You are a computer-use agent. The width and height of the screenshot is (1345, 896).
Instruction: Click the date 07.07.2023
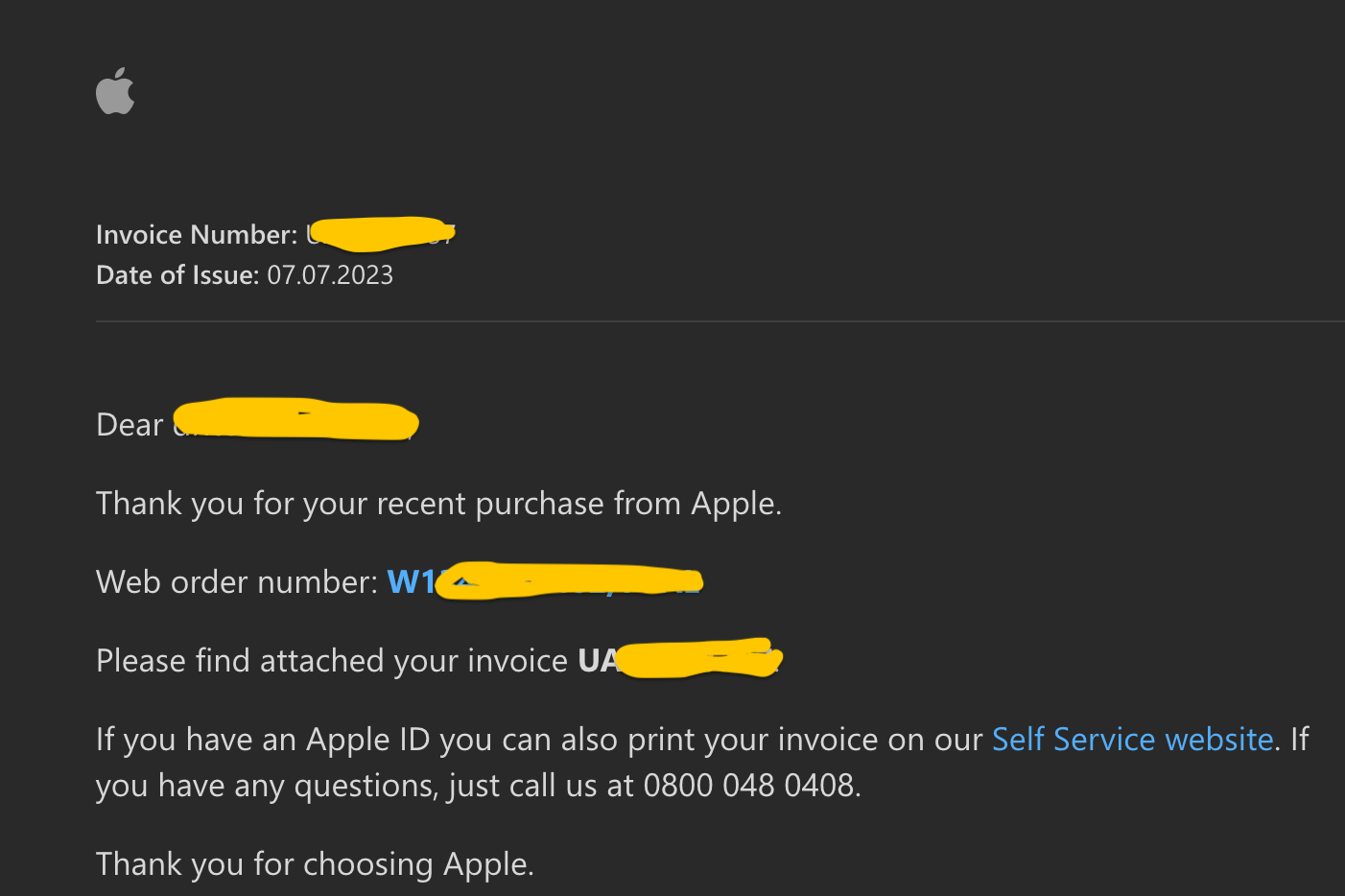[330, 275]
